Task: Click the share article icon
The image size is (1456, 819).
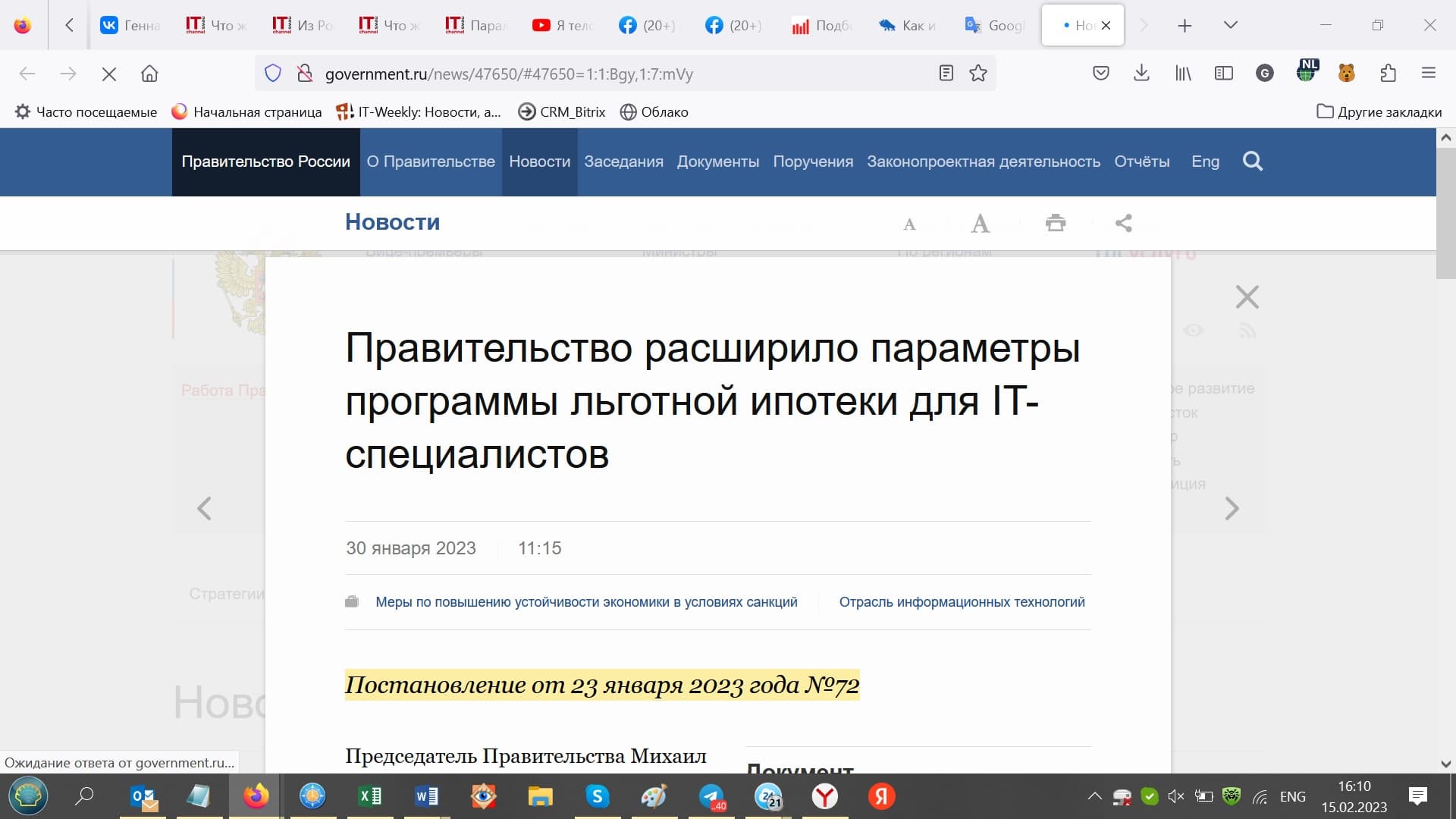Action: pos(1124,223)
